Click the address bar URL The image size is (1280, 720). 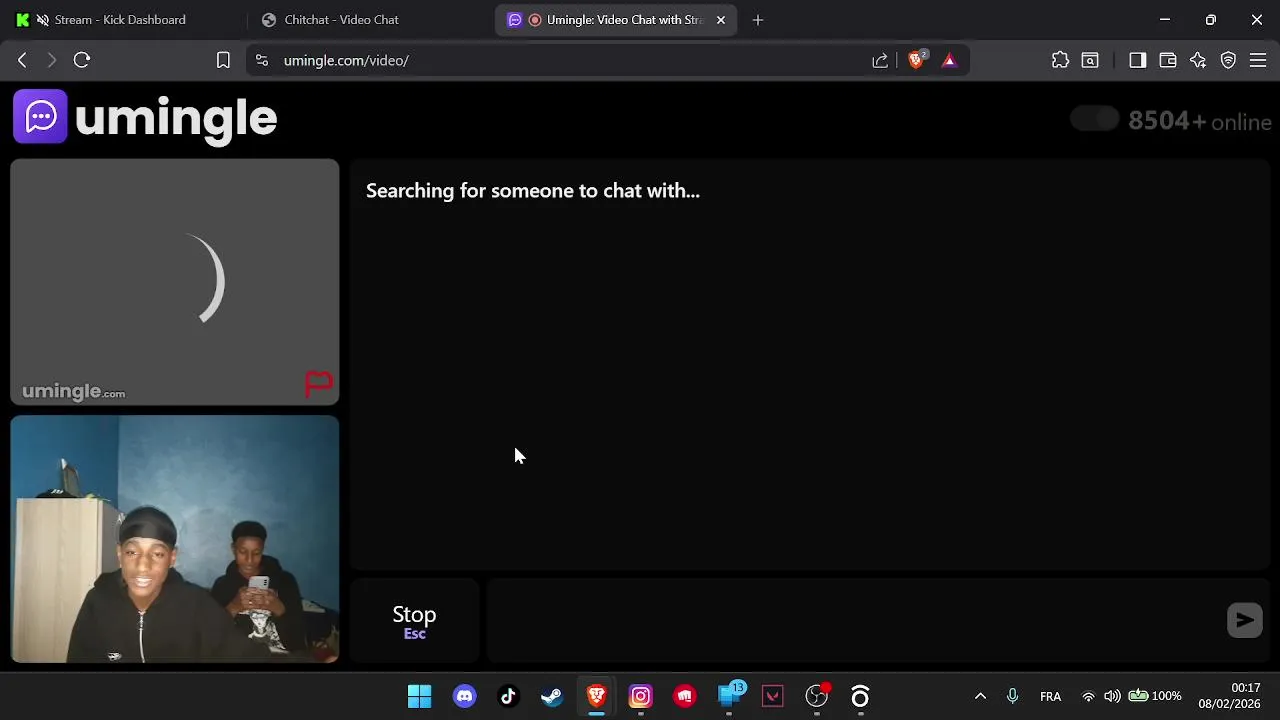pyautogui.click(x=346, y=60)
